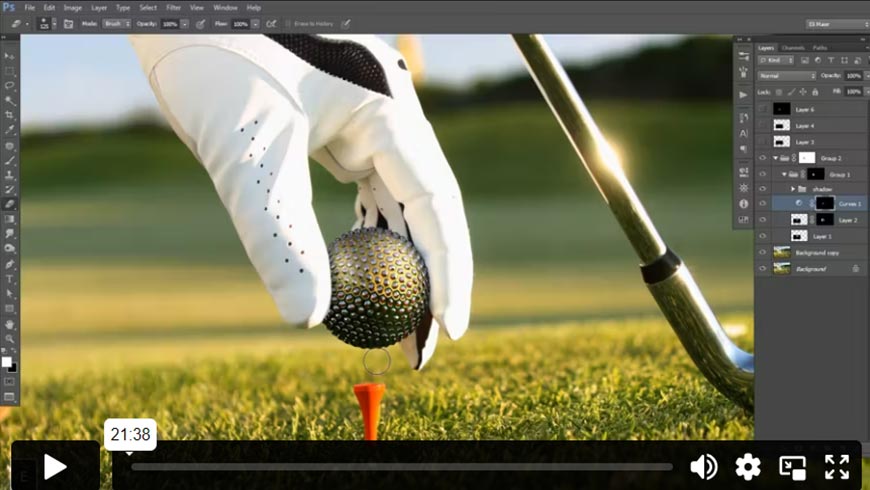Image resolution: width=870 pixels, height=490 pixels.
Task: Open video player settings gear
Action: click(x=748, y=466)
